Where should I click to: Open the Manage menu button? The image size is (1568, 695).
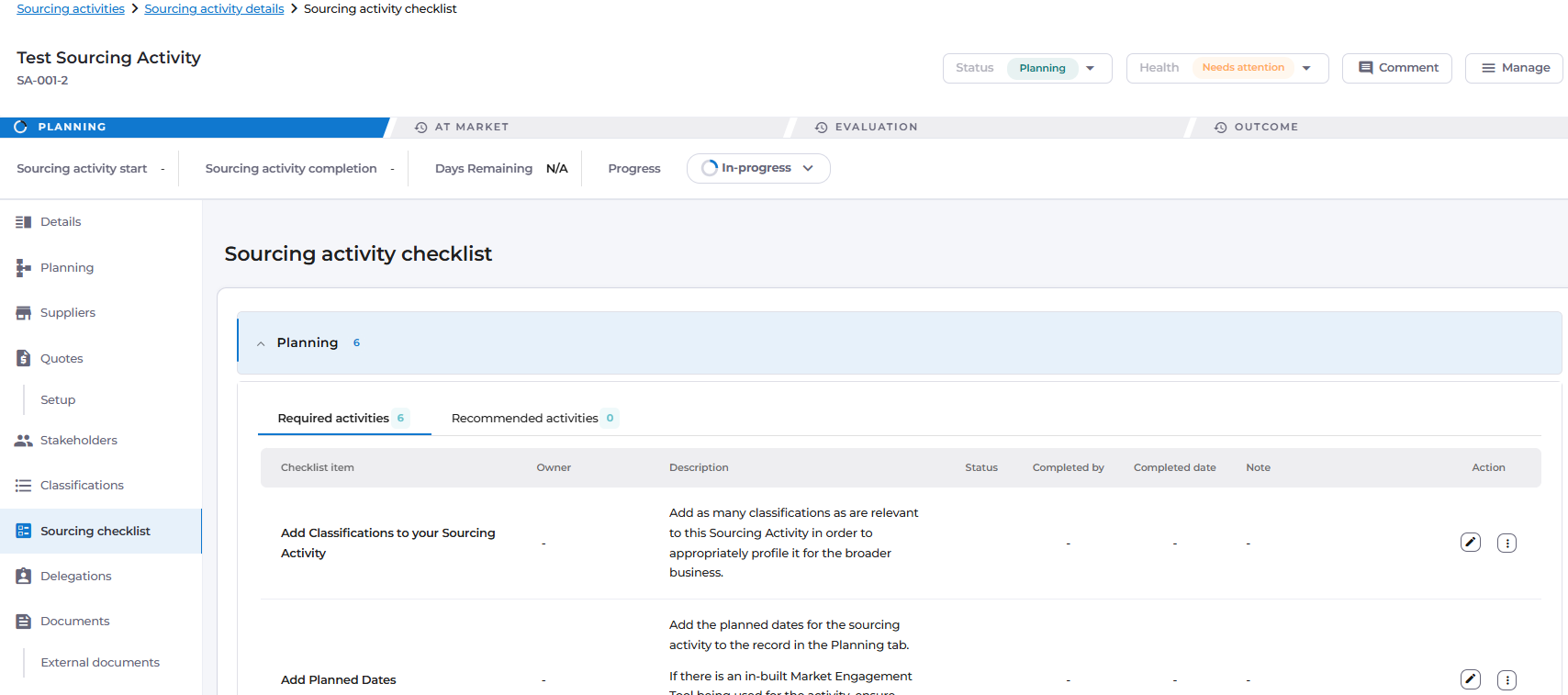(1514, 68)
